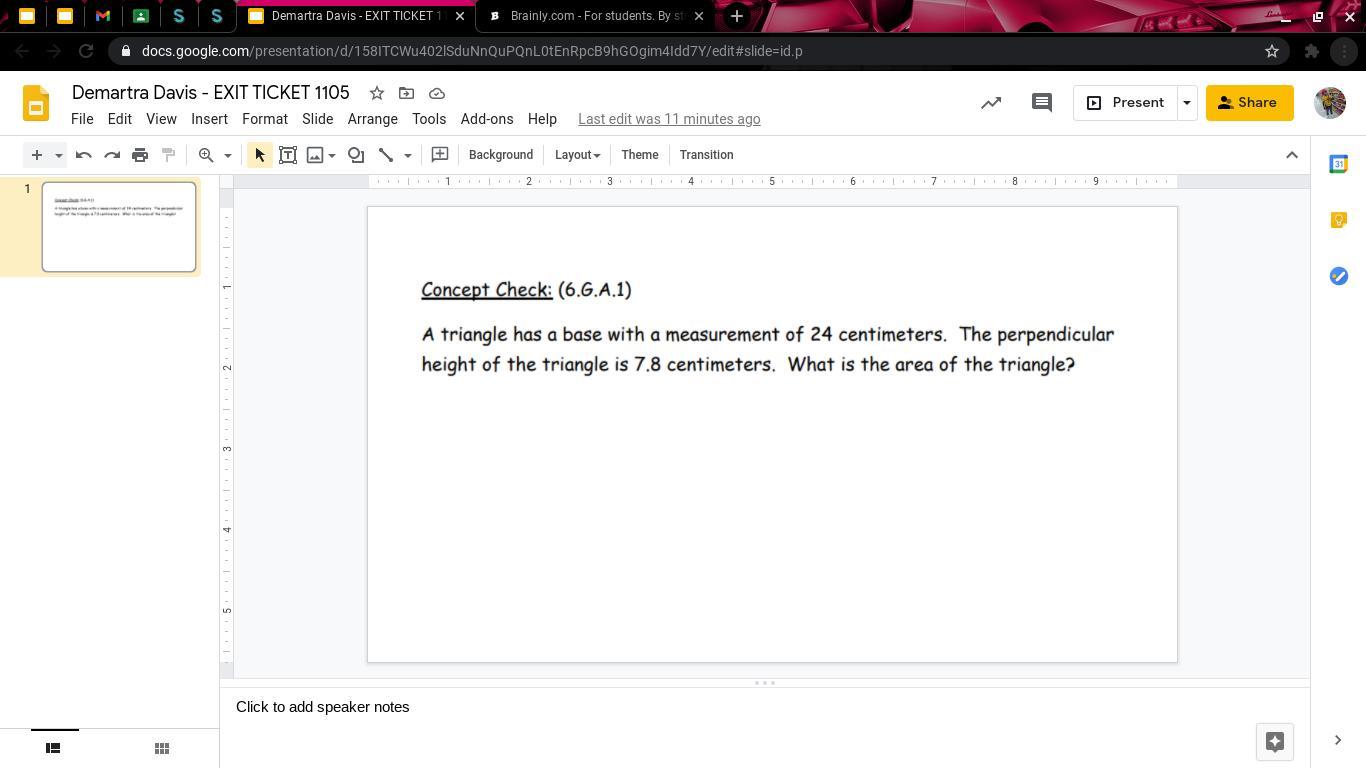Star the presentation title
The image size is (1366, 768).
[x=377, y=93]
